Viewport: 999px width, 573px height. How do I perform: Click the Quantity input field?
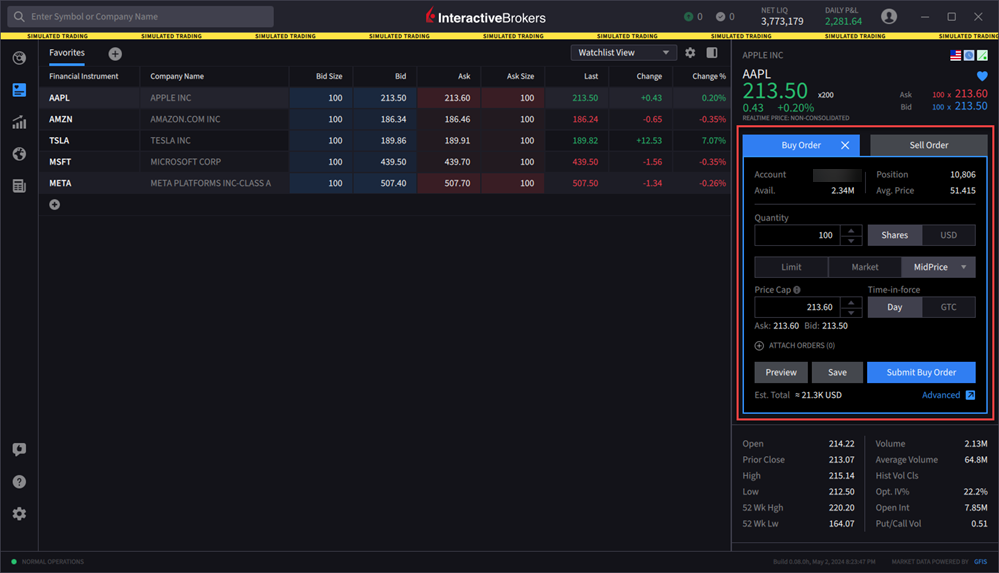[797, 235]
